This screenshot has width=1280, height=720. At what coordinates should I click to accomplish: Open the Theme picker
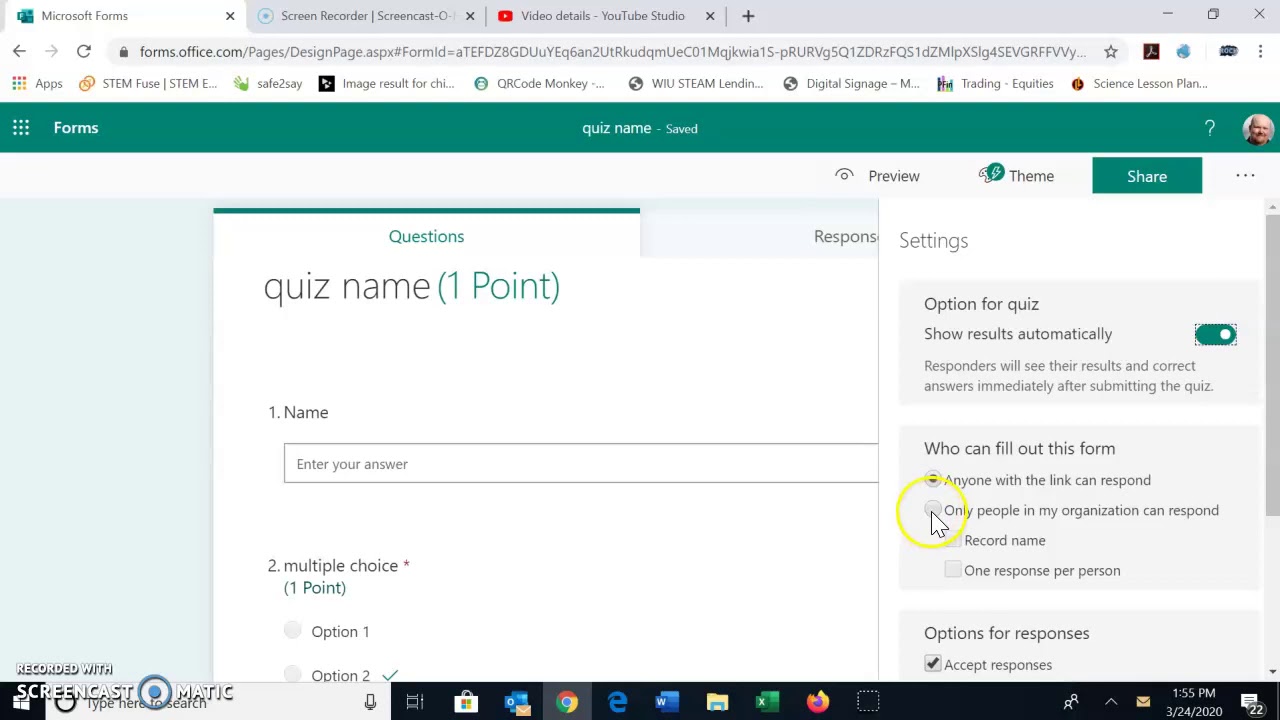pos(1017,176)
